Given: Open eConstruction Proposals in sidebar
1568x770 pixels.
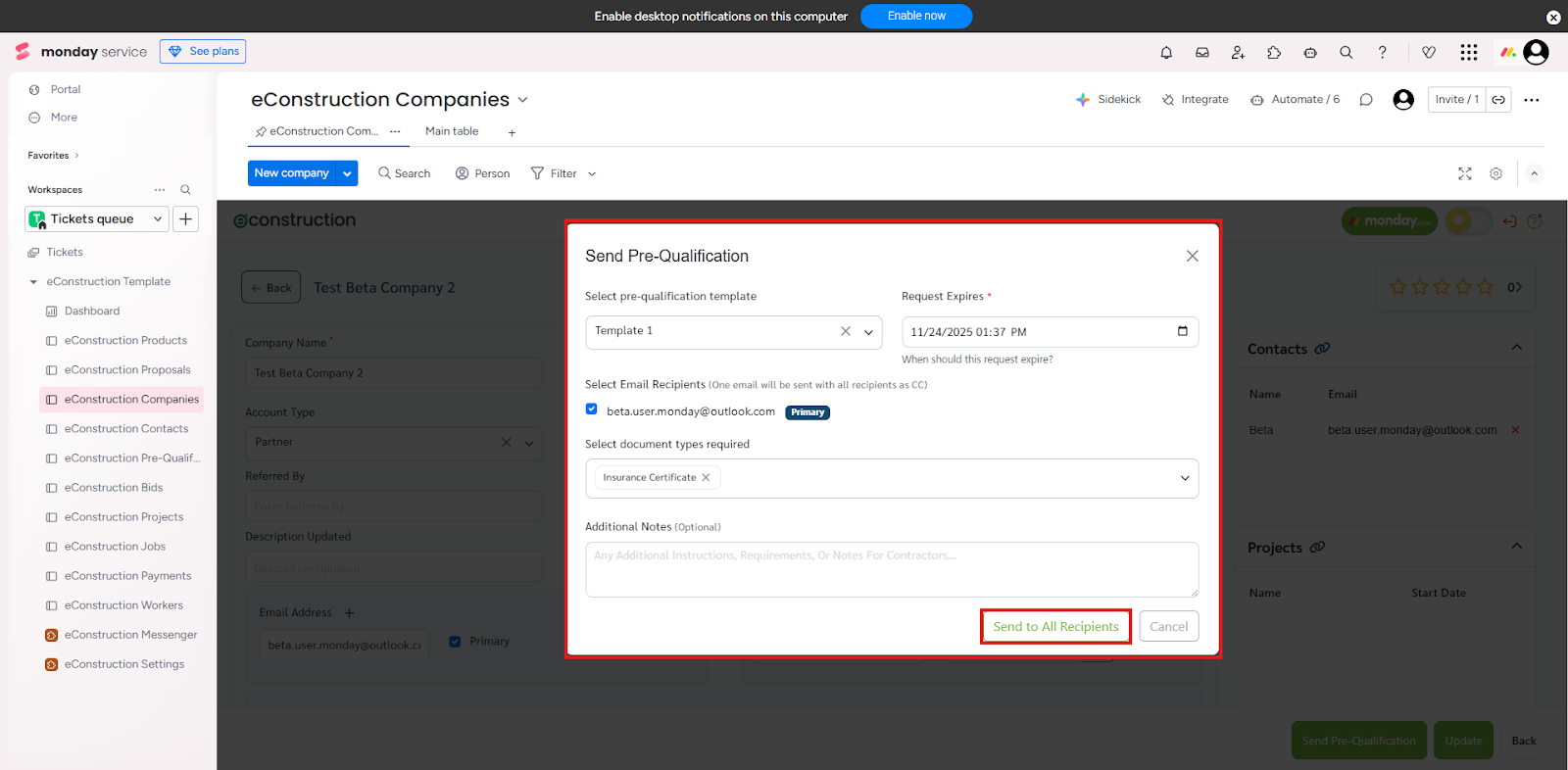Looking at the screenshot, I should pyautogui.click(x=127, y=370).
